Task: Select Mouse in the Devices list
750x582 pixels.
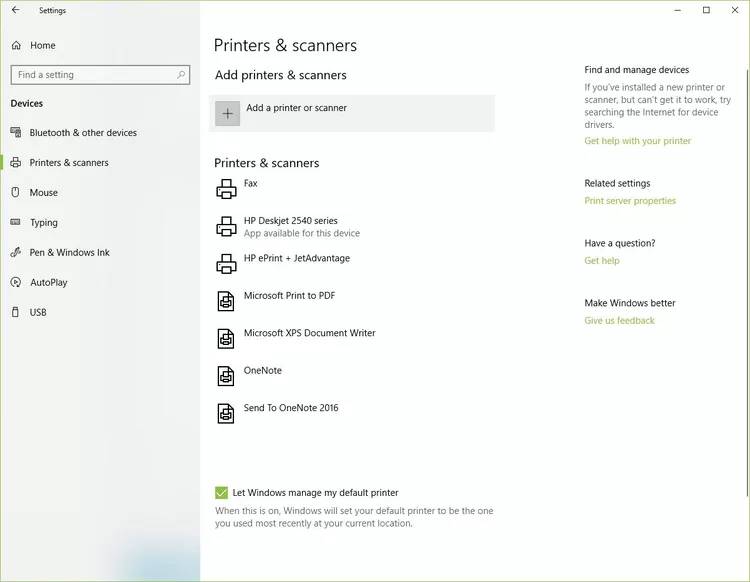Action: (44, 192)
